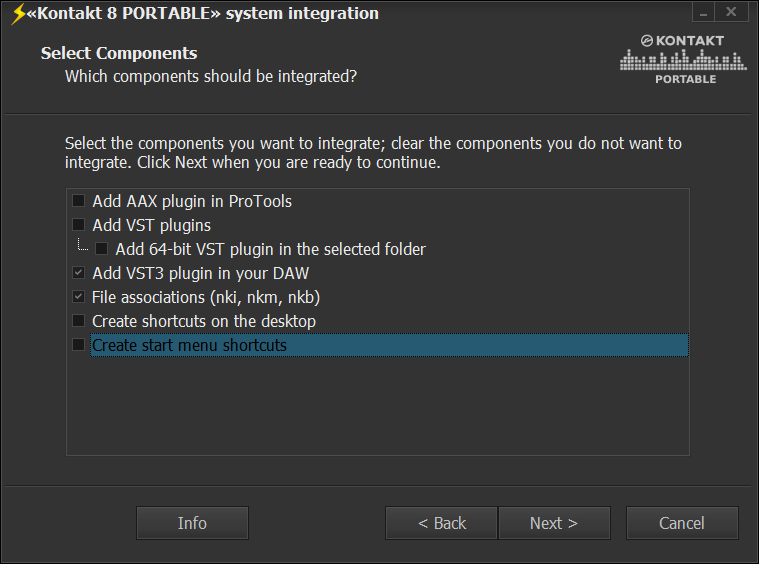Viewport: 759px width, 564px height.
Task: Minimize the system integration window
Action: [703, 12]
